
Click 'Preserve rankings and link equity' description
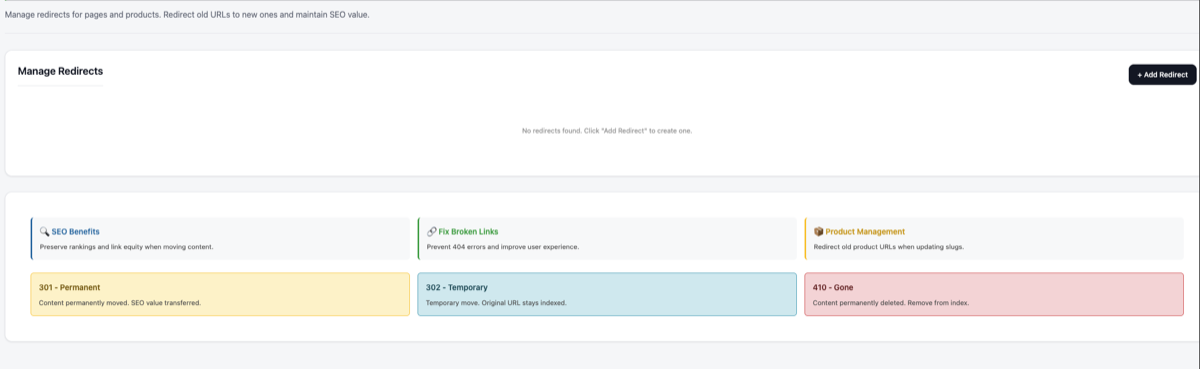(x=127, y=246)
